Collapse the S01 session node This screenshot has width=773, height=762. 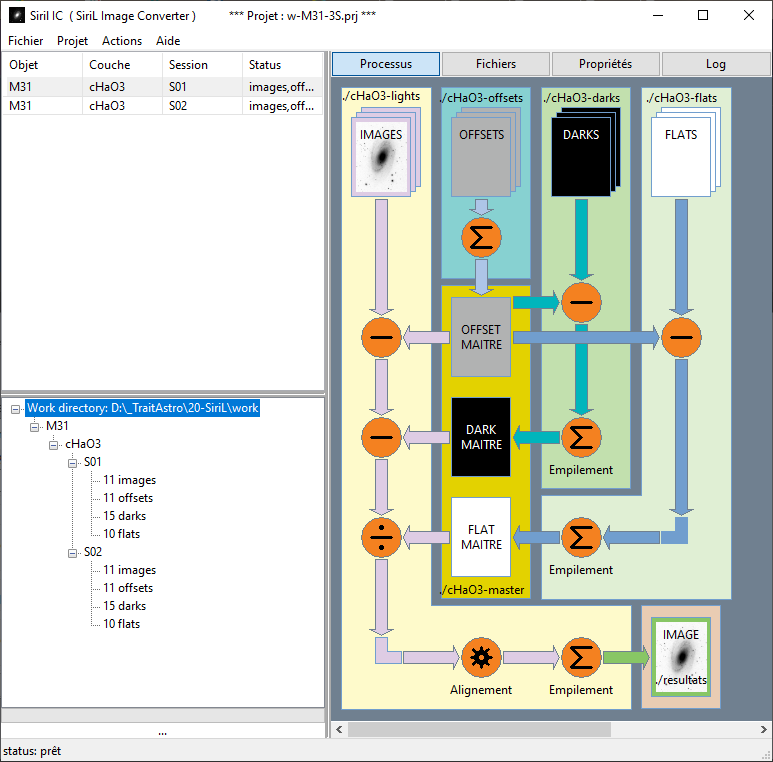[x=72, y=463]
